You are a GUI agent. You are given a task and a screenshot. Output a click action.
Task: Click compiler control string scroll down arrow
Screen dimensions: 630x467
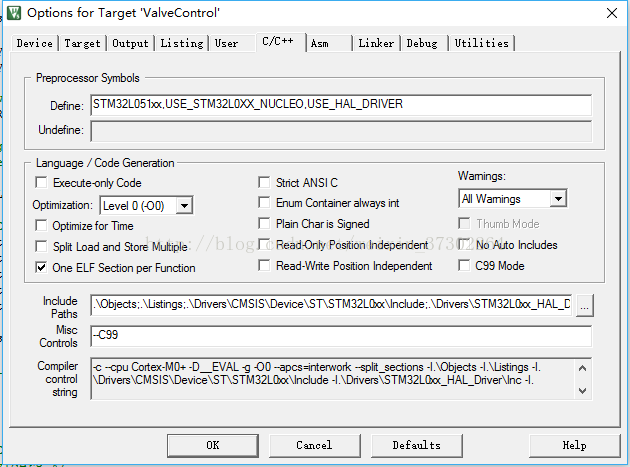coord(583,390)
